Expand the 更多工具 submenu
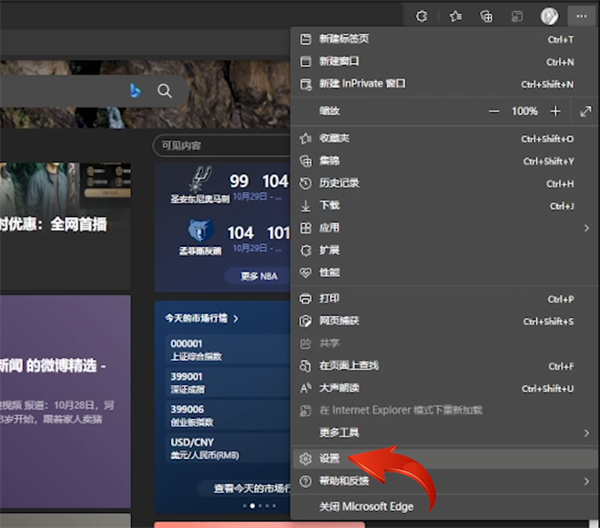 coord(444,433)
